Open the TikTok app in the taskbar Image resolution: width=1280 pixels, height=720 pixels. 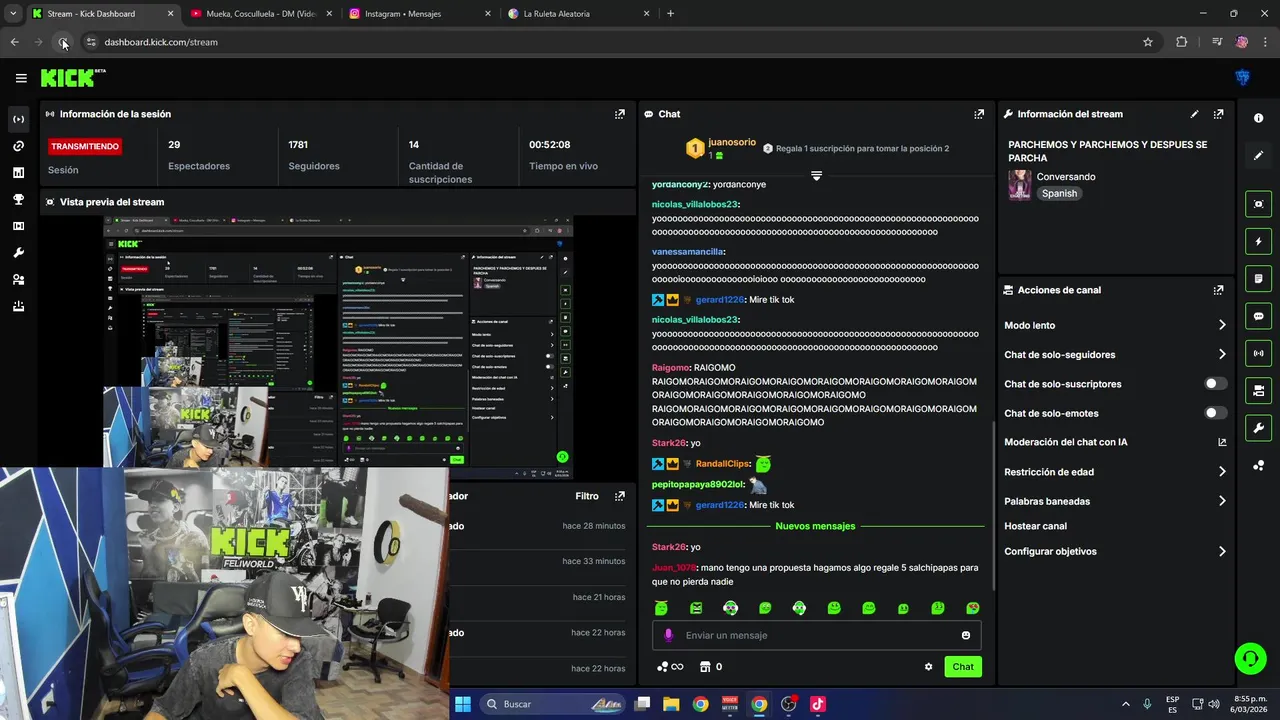[x=818, y=704]
